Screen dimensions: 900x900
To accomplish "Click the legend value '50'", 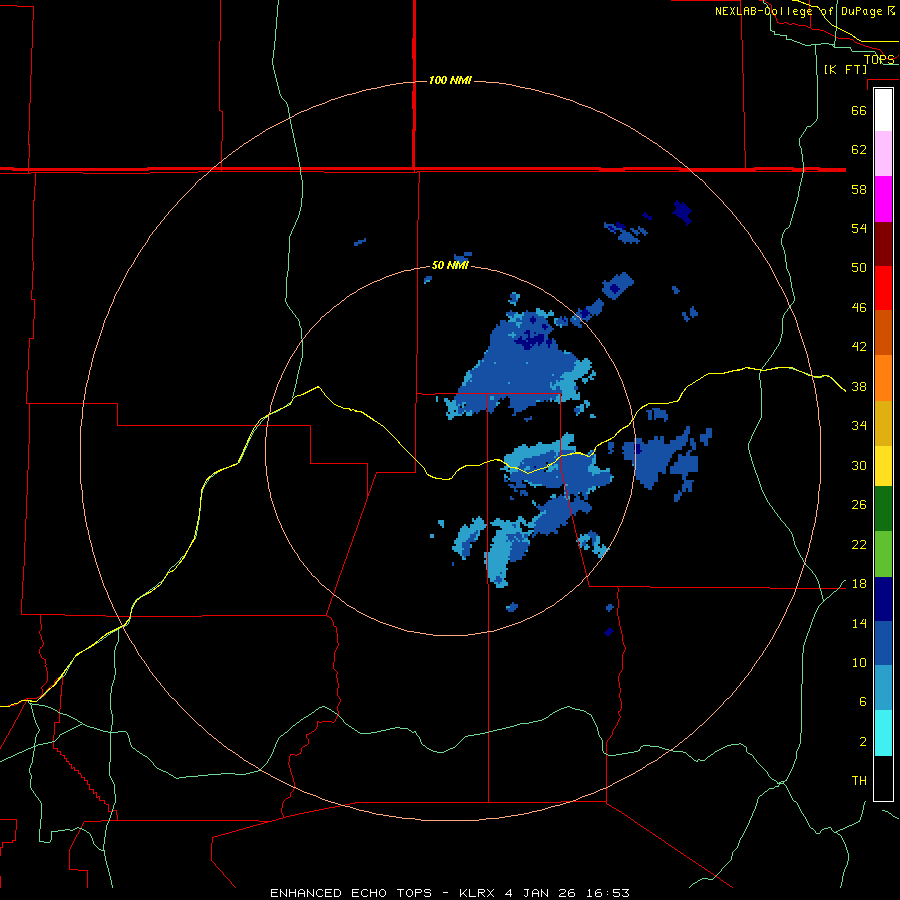I will click(859, 268).
